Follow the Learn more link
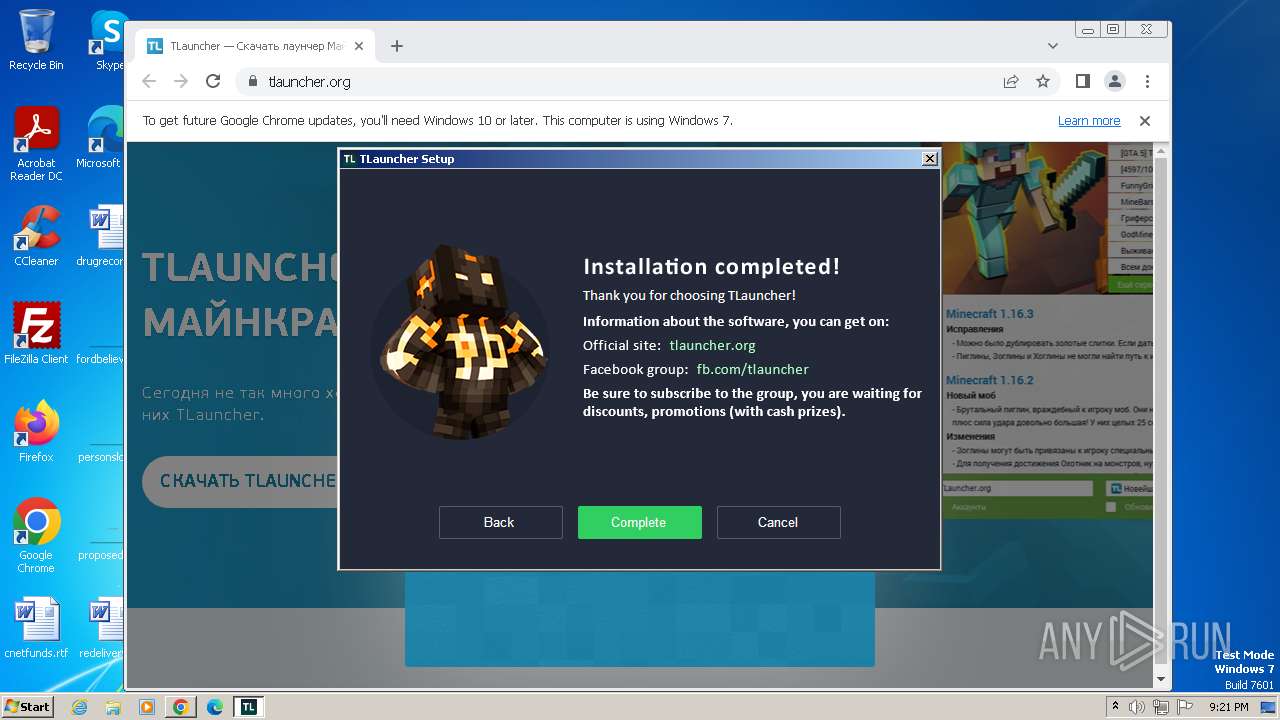This screenshot has width=1280, height=720. click(1089, 121)
